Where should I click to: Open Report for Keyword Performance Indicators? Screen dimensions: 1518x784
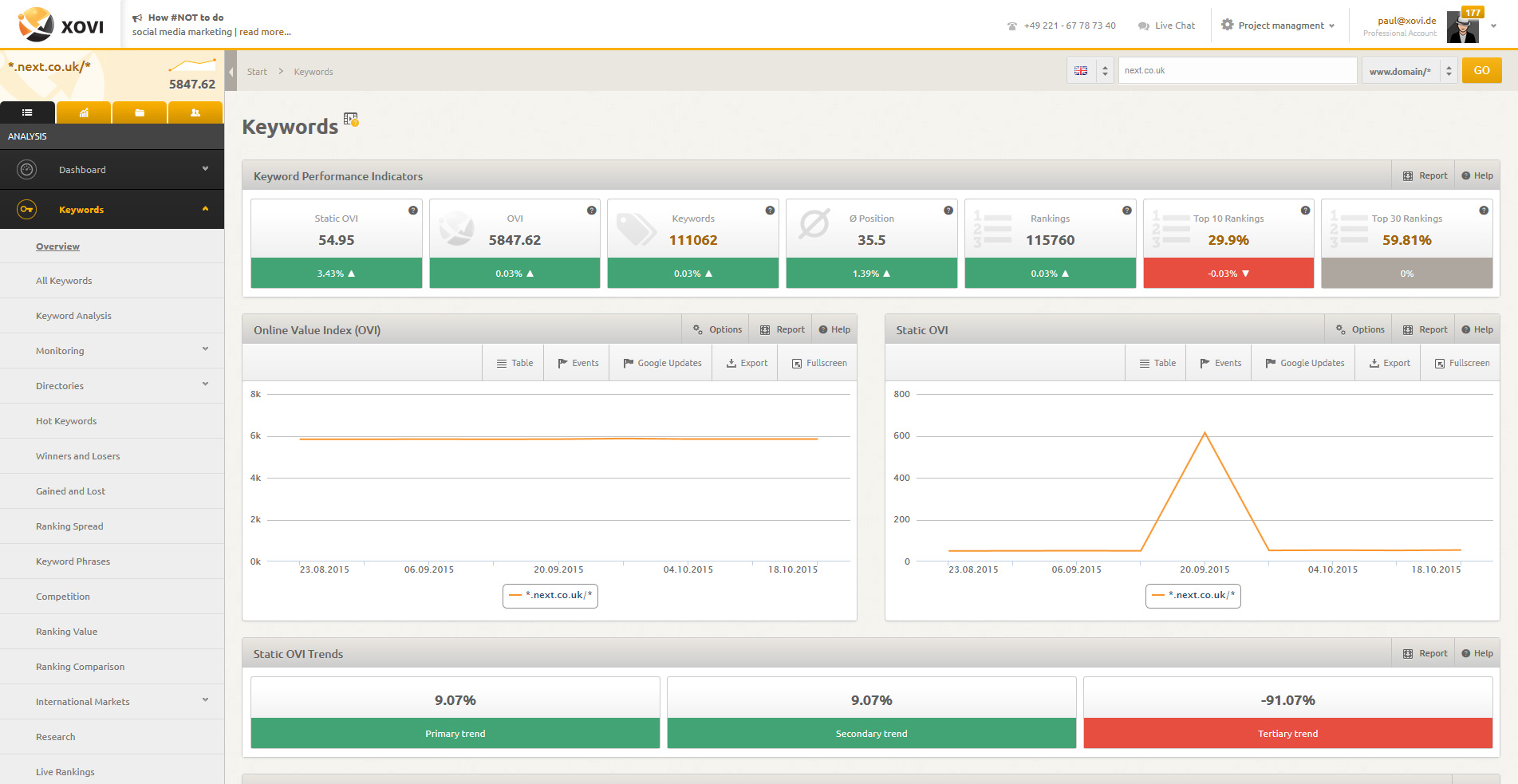click(x=1425, y=175)
